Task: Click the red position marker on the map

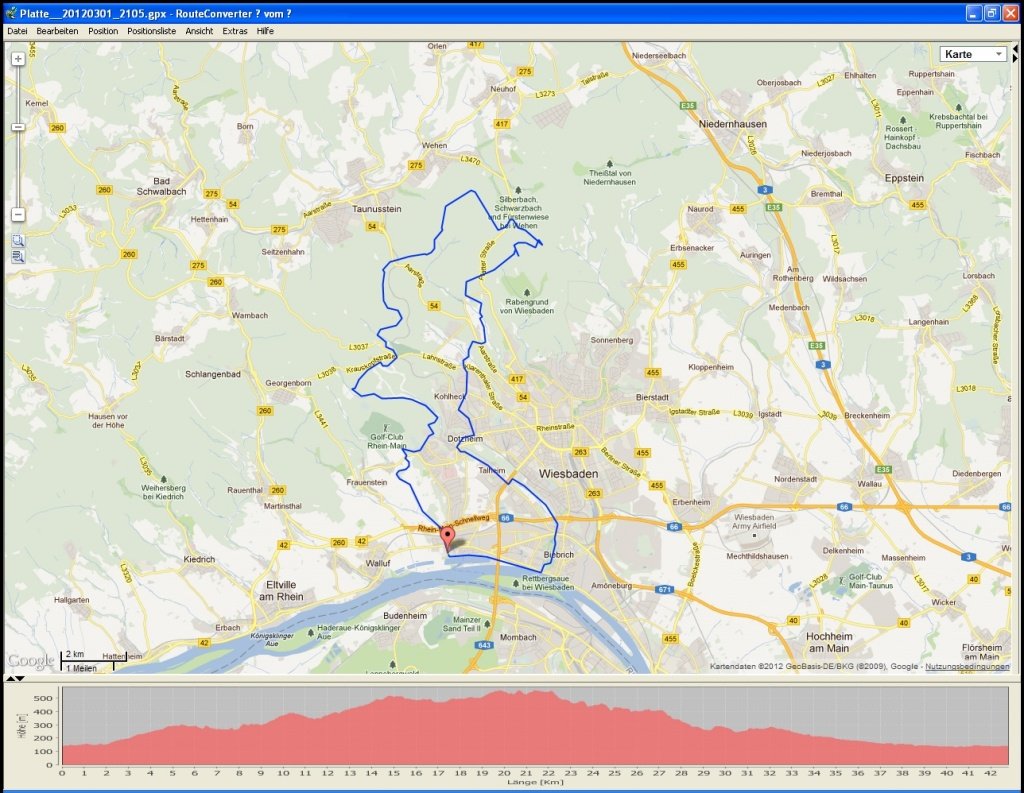Action: tap(447, 540)
